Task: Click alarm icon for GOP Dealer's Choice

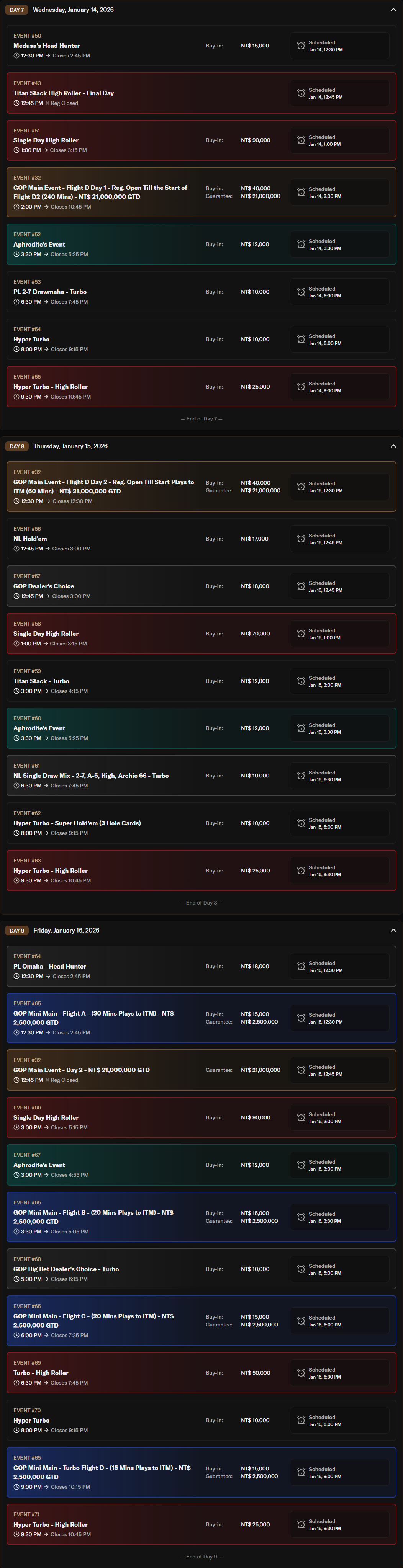Action: 301,586
